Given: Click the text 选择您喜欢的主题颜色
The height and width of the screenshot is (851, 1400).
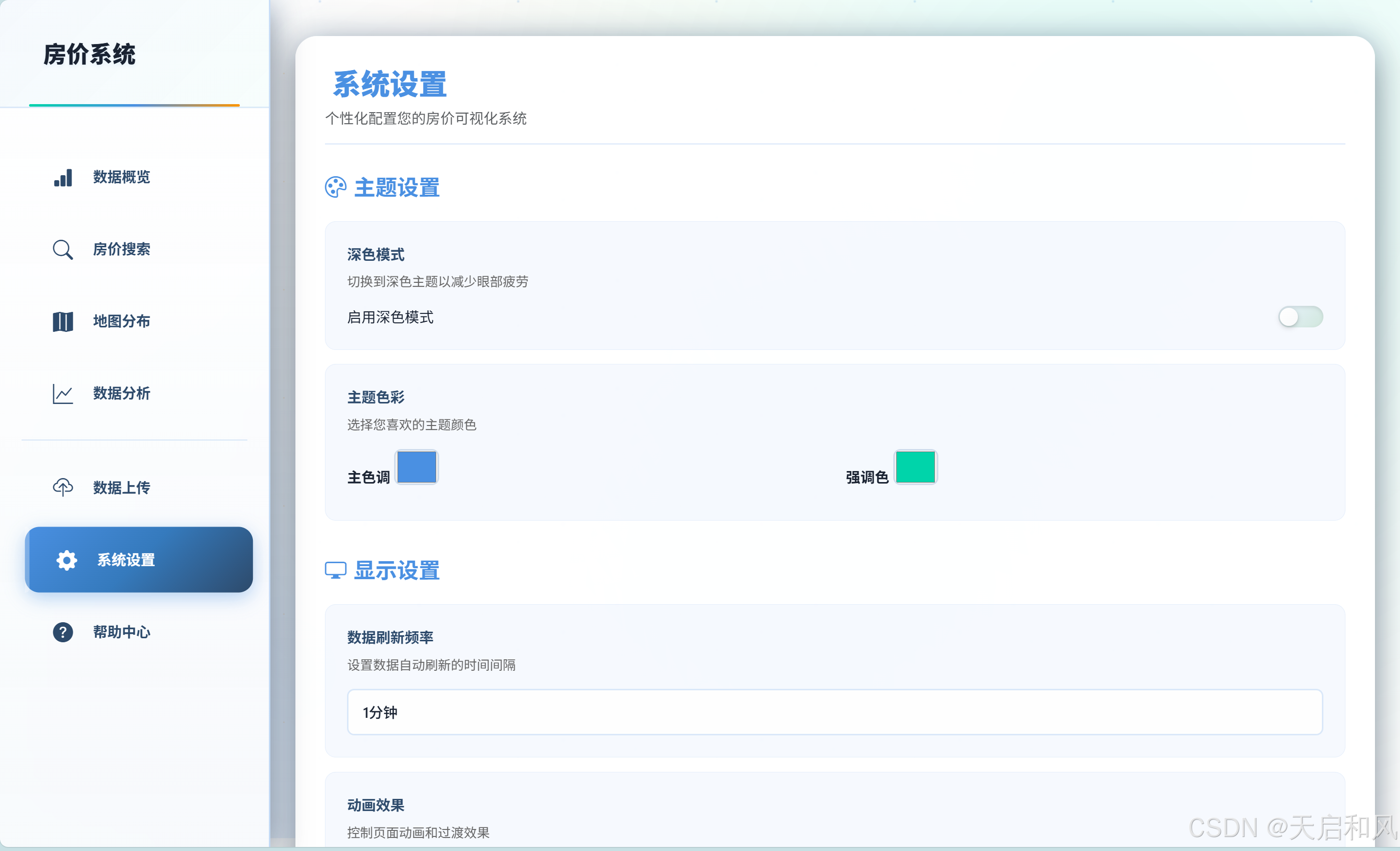Looking at the screenshot, I should (412, 425).
